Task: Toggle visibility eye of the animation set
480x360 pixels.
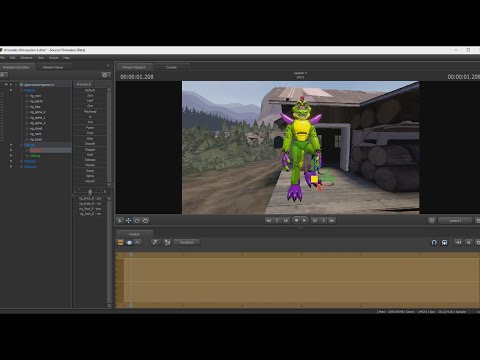Action: click(6, 85)
